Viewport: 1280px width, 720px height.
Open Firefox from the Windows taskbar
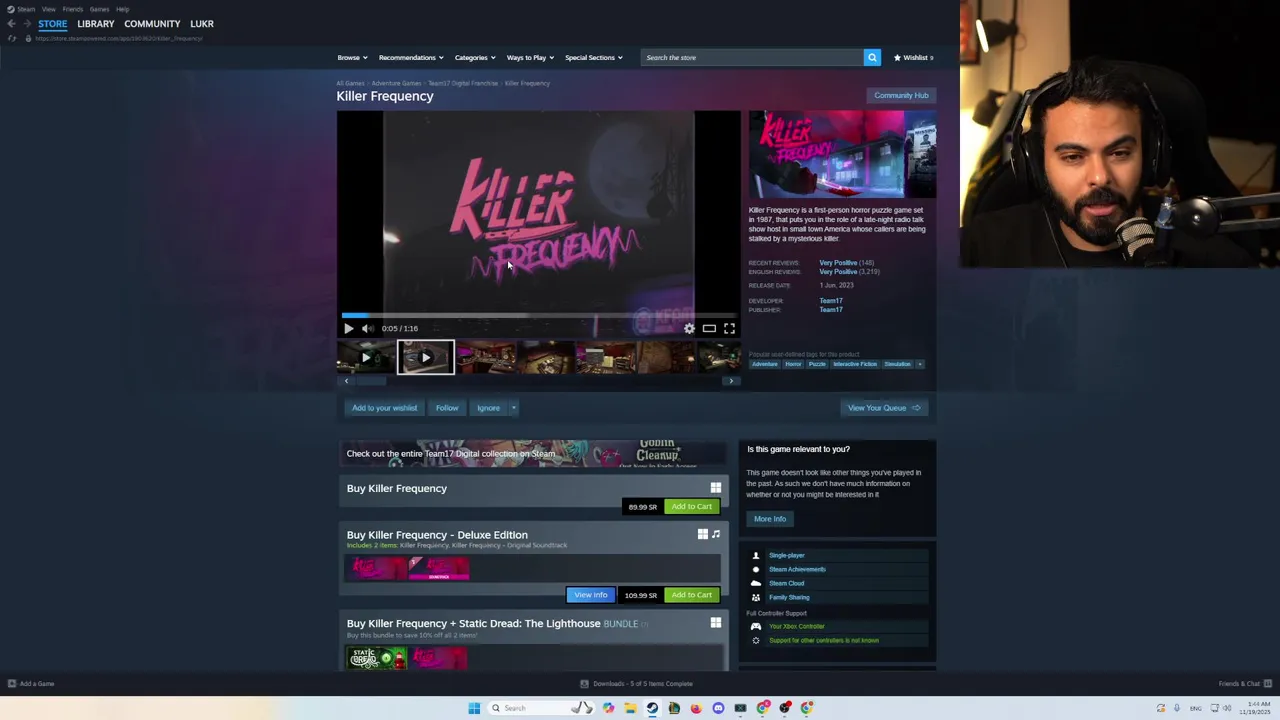(696, 708)
